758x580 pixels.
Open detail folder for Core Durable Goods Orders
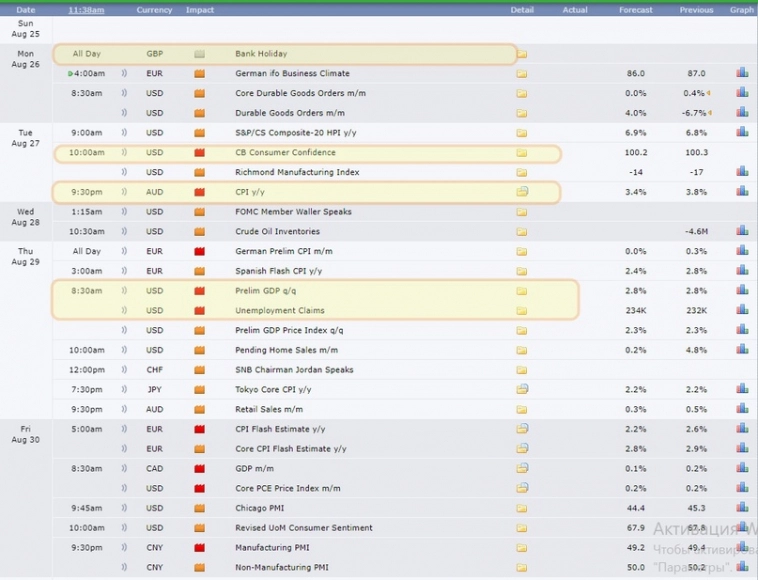pyautogui.click(x=522, y=94)
